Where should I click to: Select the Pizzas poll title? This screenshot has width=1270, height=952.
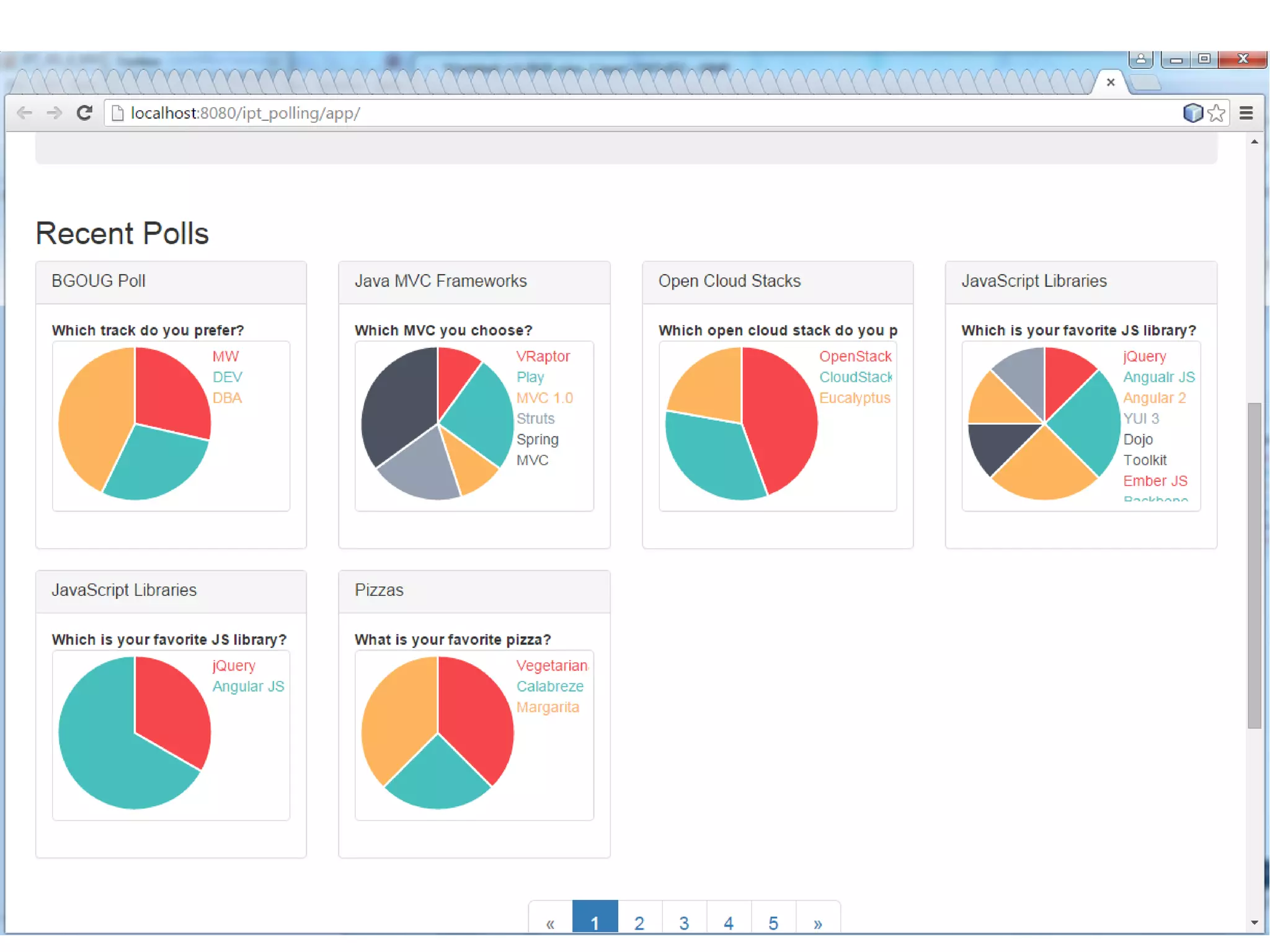(x=379, y=590)
